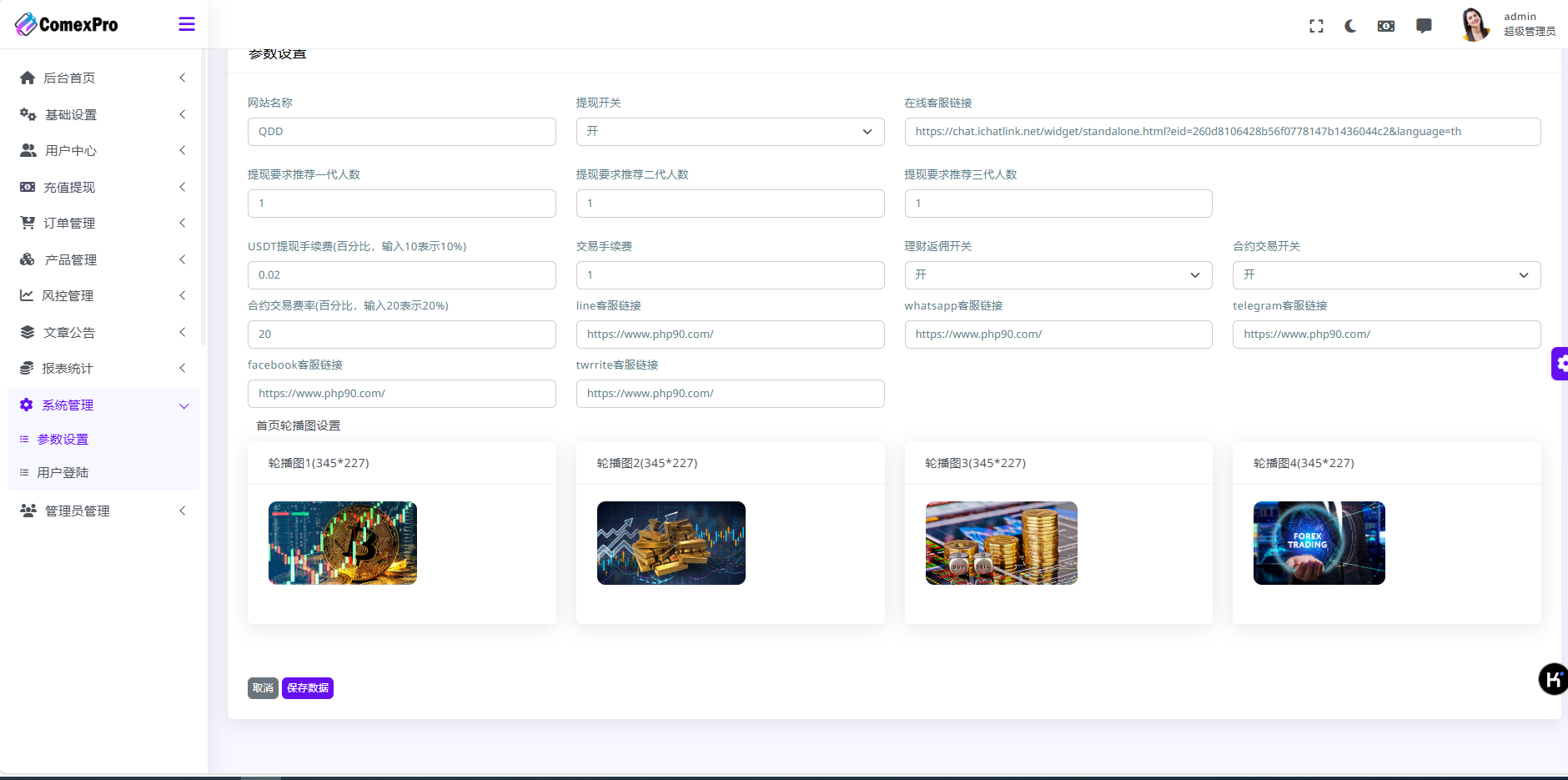Open the 理财返佣开关 dropdown
The image size is (1568, 780).
(x=1058, y=275)
